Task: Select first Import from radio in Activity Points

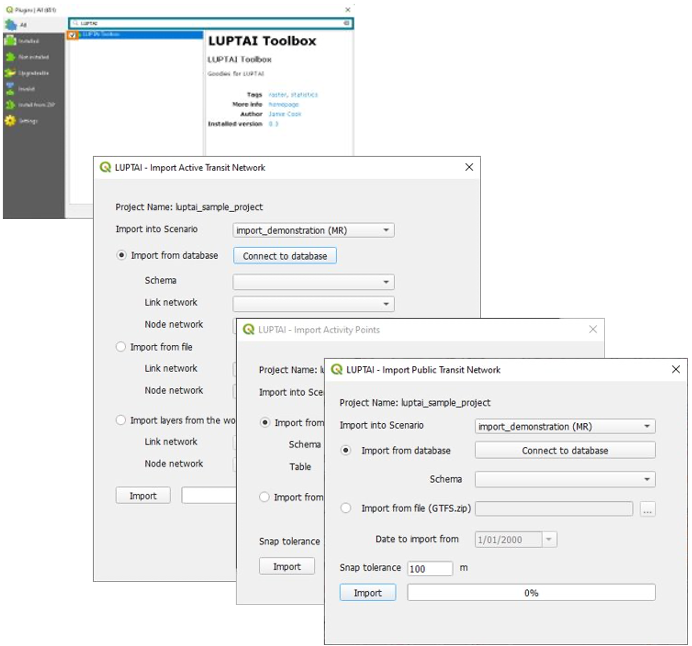Action: (264, 422)
